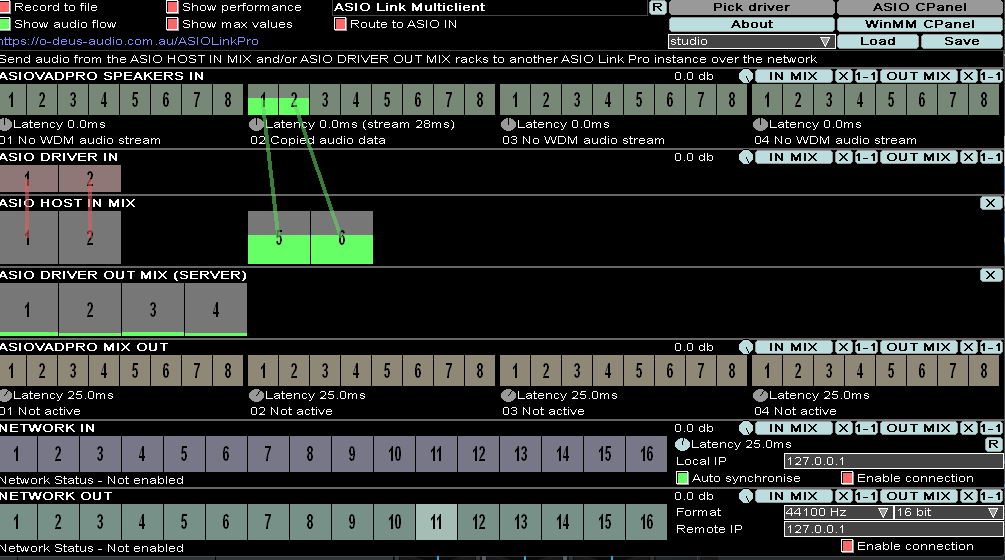Click the Pick driver button
The image size is (1005, 560).
click(x=752, y=7)
